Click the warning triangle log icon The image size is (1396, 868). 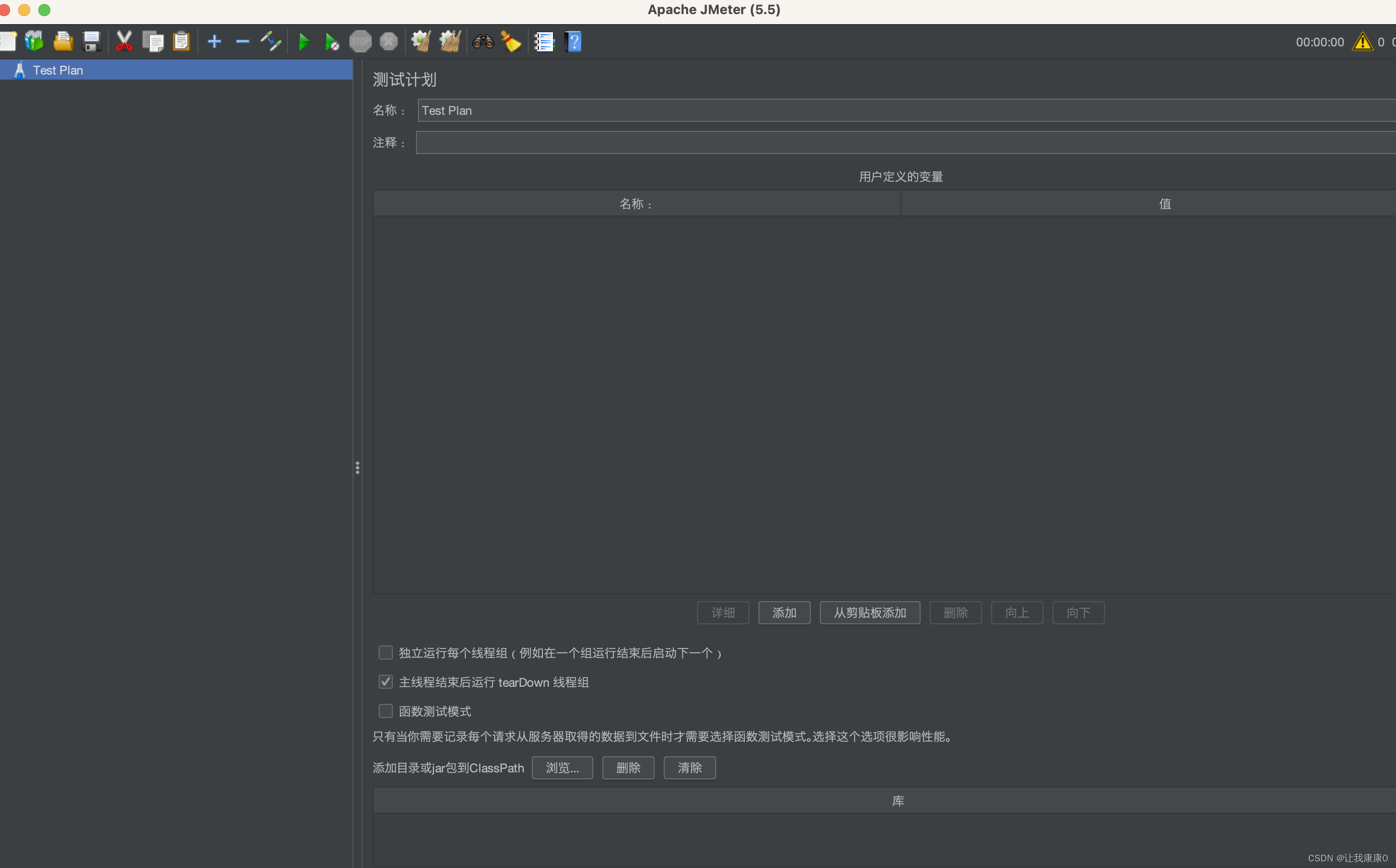tap(1362, 42)
